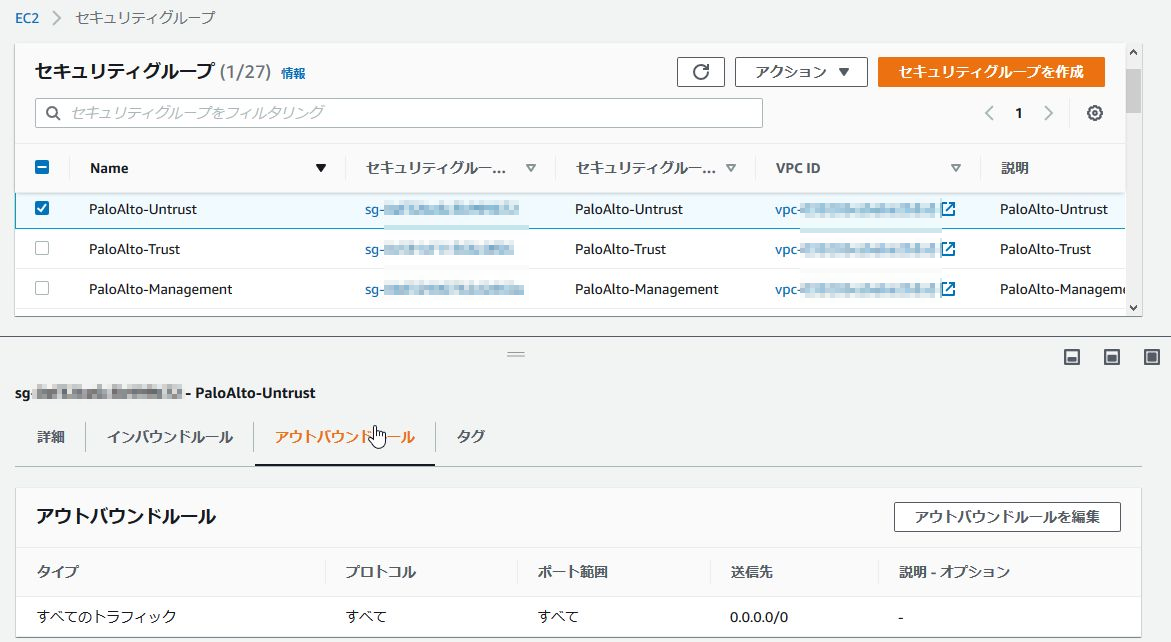Open the VPC ID column filter dropdown
Image resolution: width=1171 pixels, height=642 pixels.
(x=957, y=167)
